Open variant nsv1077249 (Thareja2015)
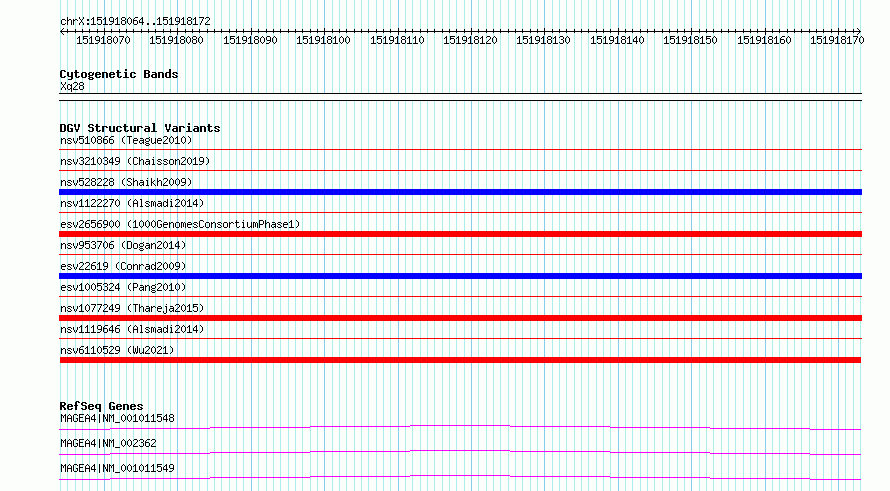 pos(132,308)
